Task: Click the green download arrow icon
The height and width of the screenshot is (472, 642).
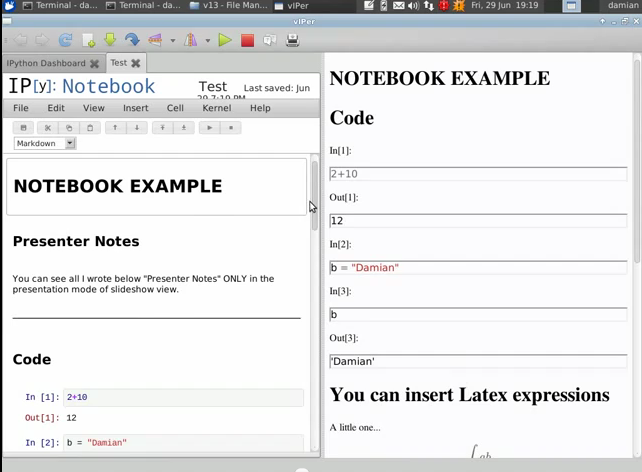Action: [110, 41]
